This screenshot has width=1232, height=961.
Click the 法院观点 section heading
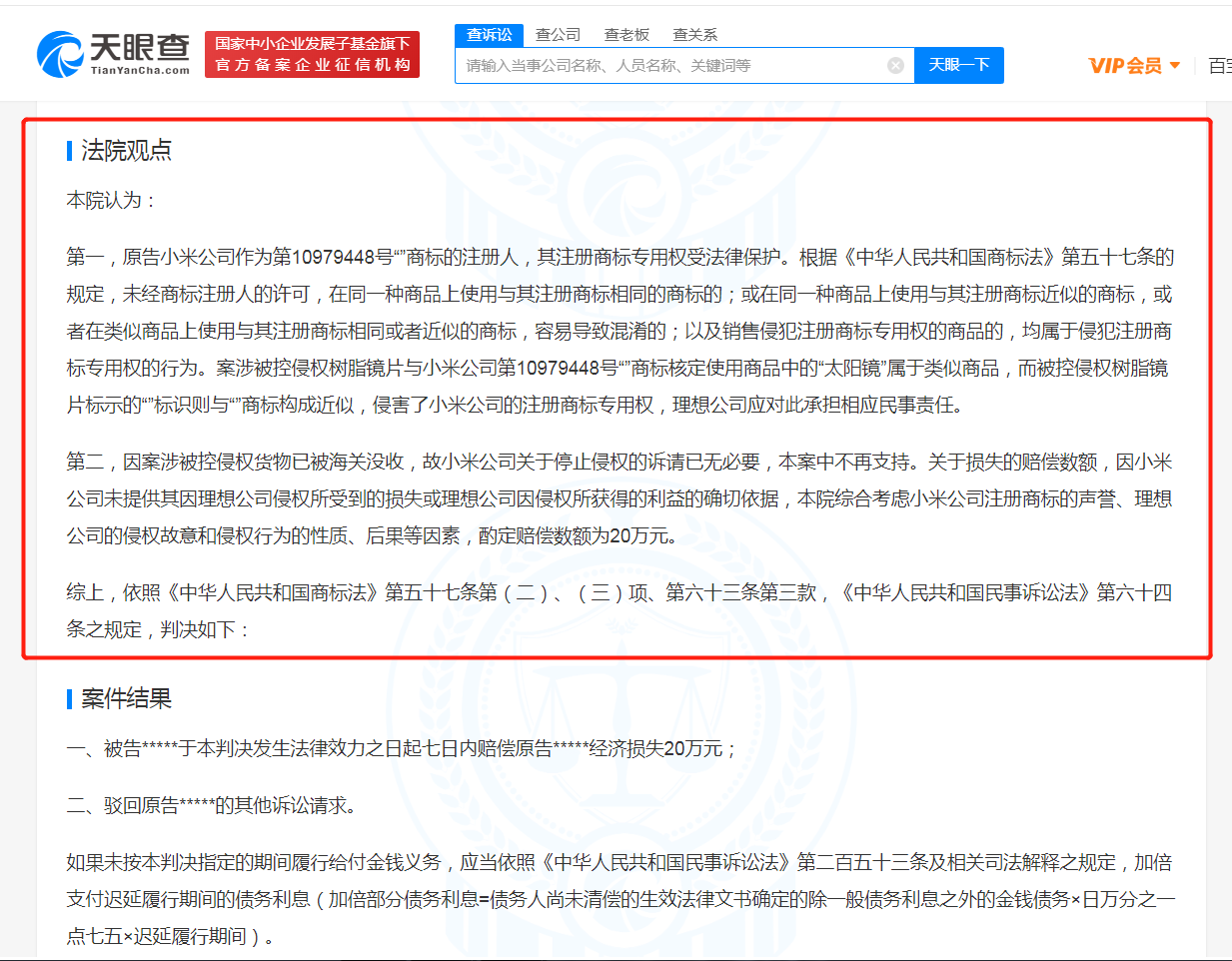pos(126,151)
